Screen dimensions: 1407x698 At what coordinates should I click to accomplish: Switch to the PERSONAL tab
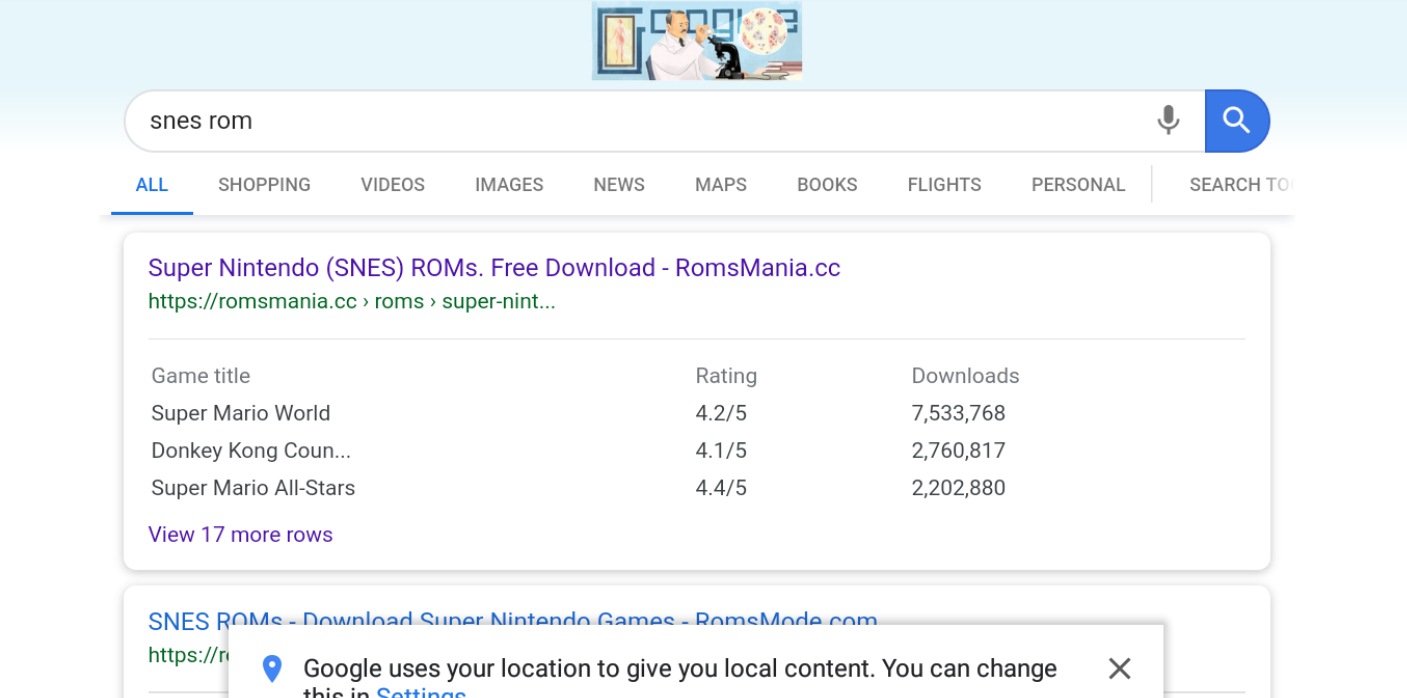tap(1078, 185)
